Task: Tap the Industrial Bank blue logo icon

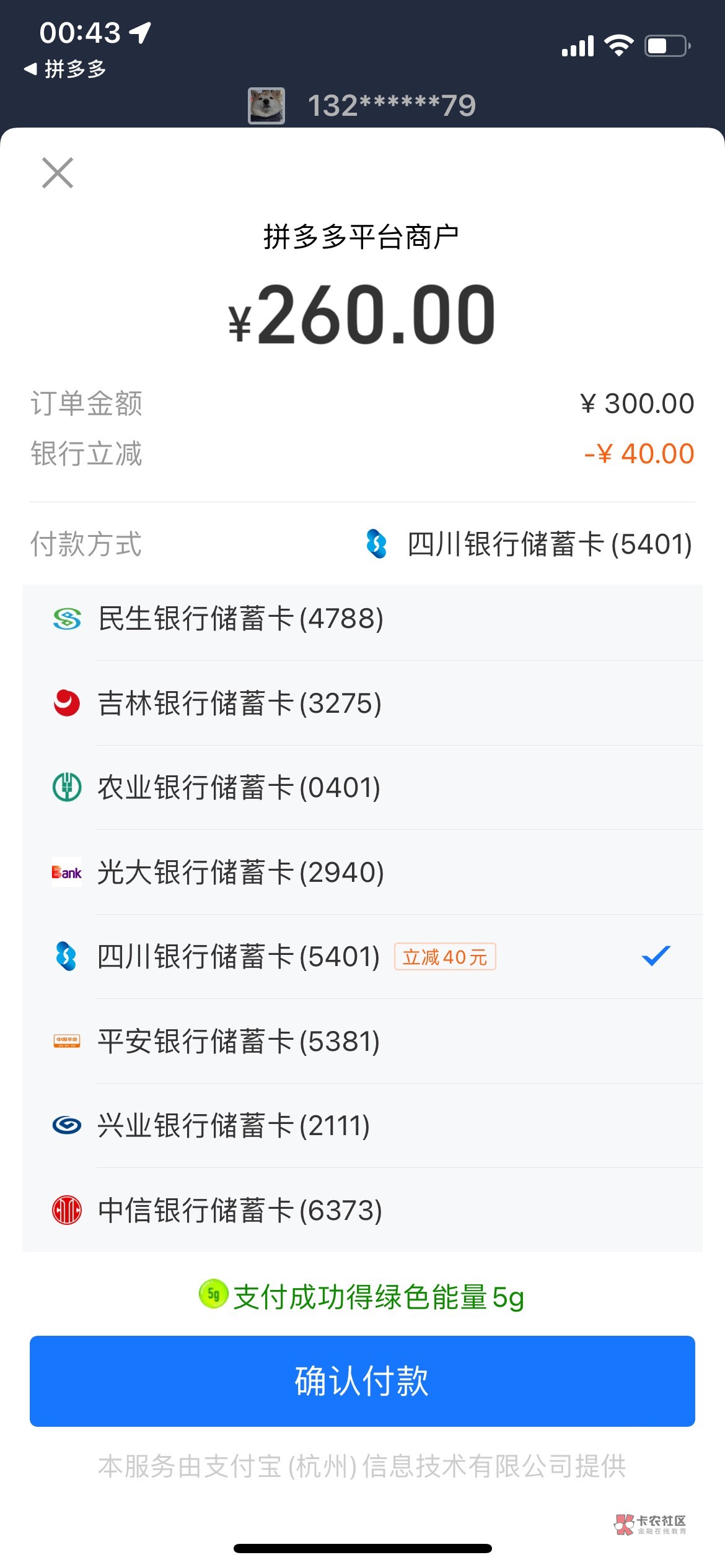Action: 67,1125
